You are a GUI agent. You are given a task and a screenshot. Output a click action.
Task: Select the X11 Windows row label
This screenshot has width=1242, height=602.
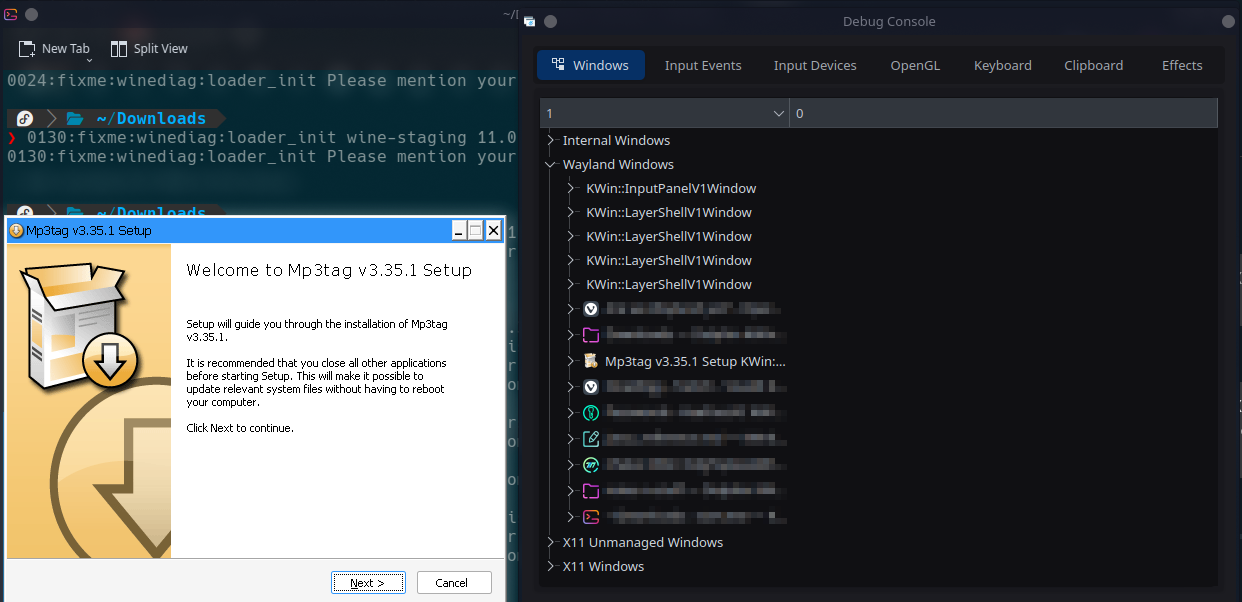pyautogui.click(x=603, y=566)
